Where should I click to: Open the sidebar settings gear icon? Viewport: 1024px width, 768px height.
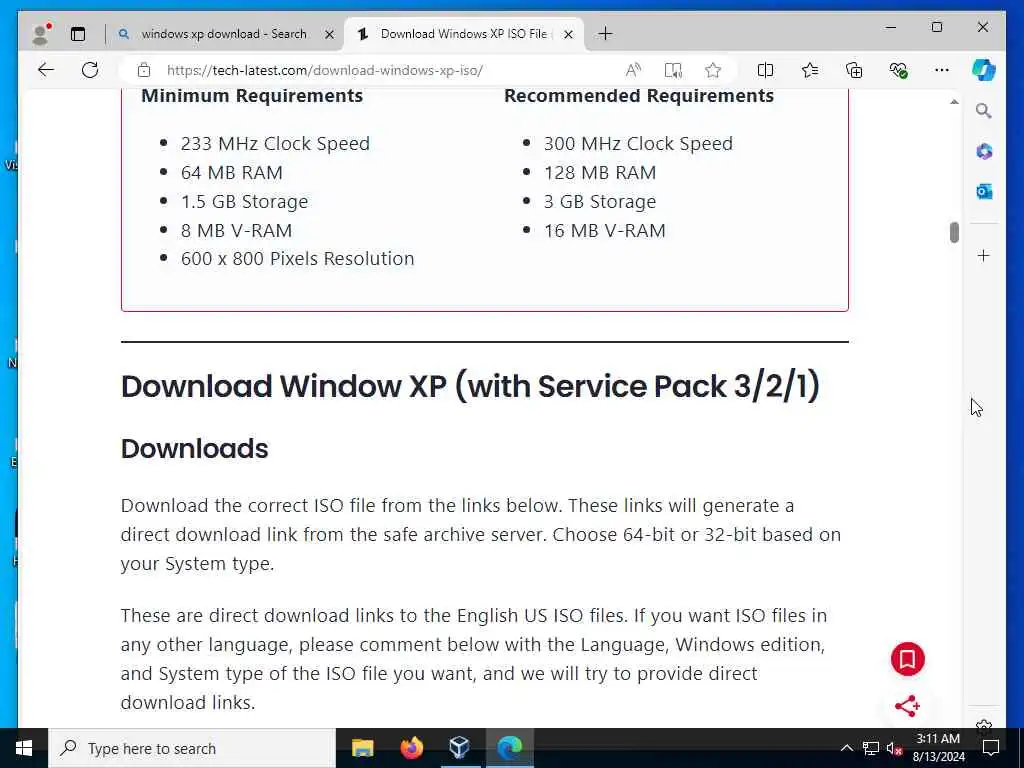pyautogui.click(x=984, y=724)
